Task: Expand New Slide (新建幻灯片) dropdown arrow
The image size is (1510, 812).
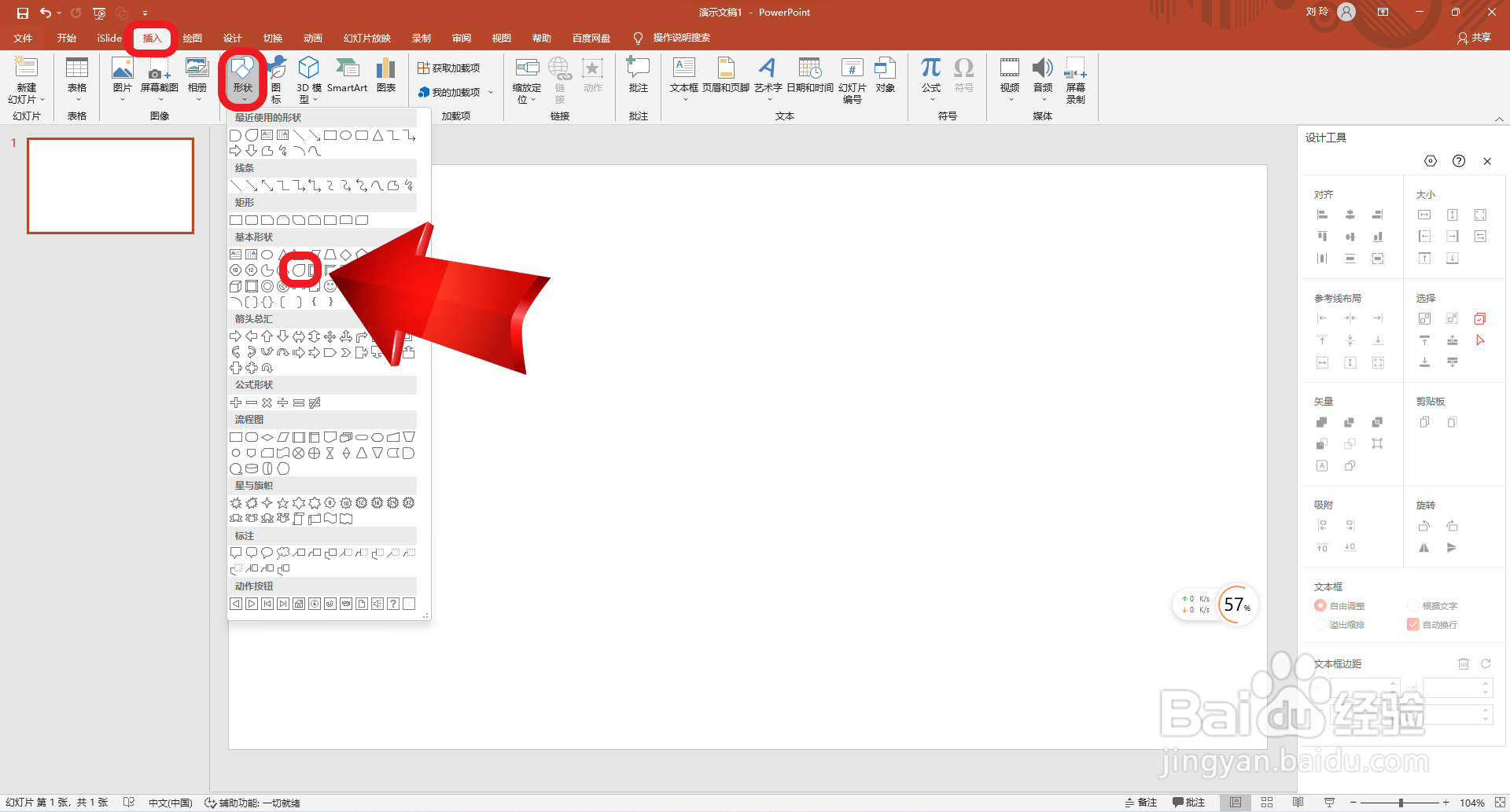Action: 42,100
